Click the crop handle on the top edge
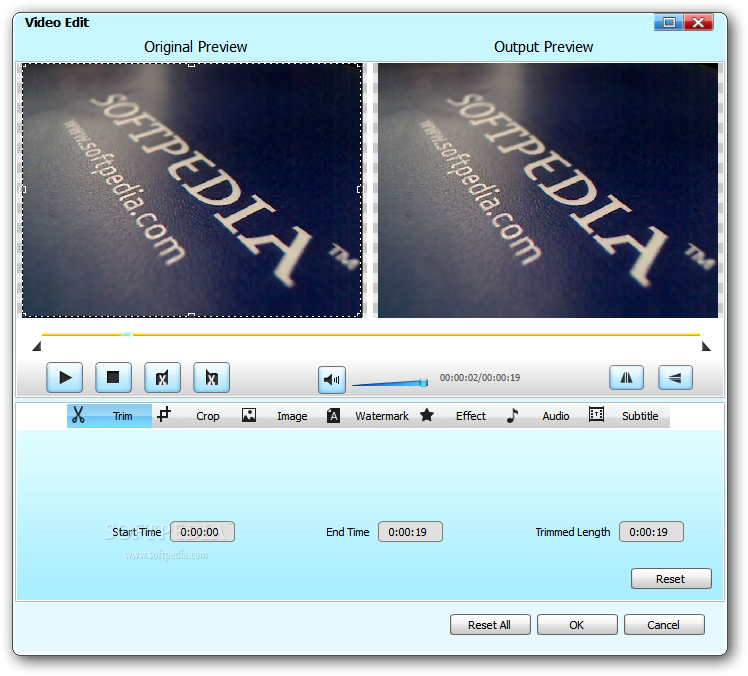 click(191, 65)
